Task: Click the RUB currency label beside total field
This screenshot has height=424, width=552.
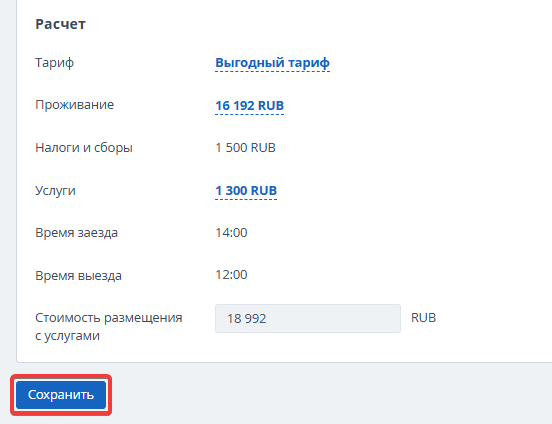Action: (x=424, y=318)
